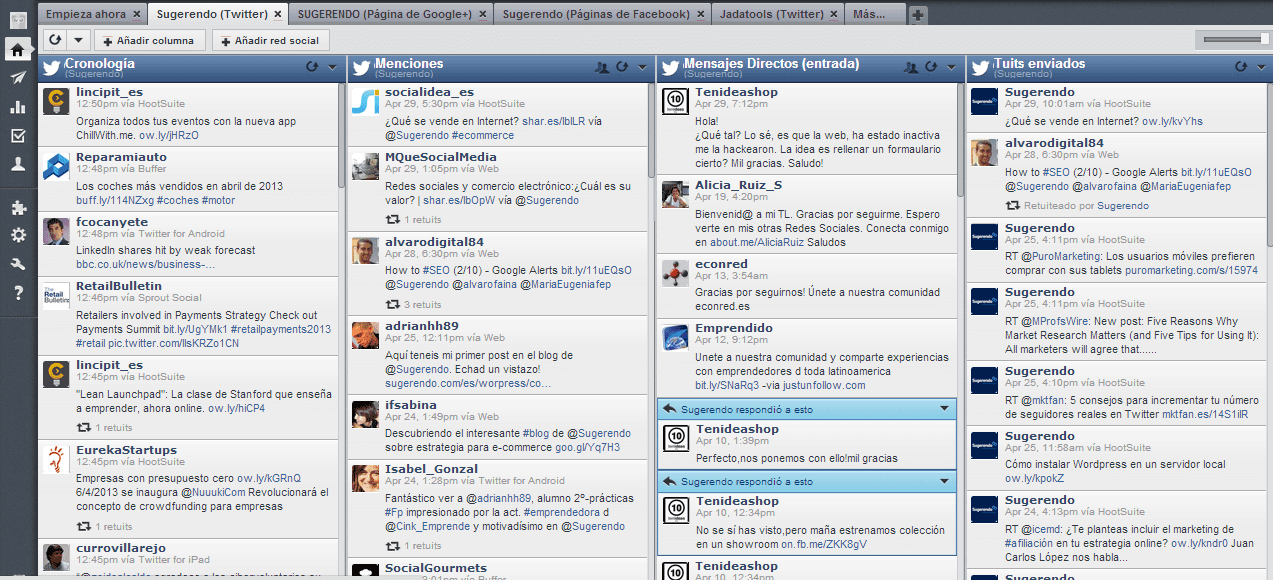Expand 'Sugerendo respondió a esto' above 12:34pm message
1273x580 pixels.
click(944, 481)
